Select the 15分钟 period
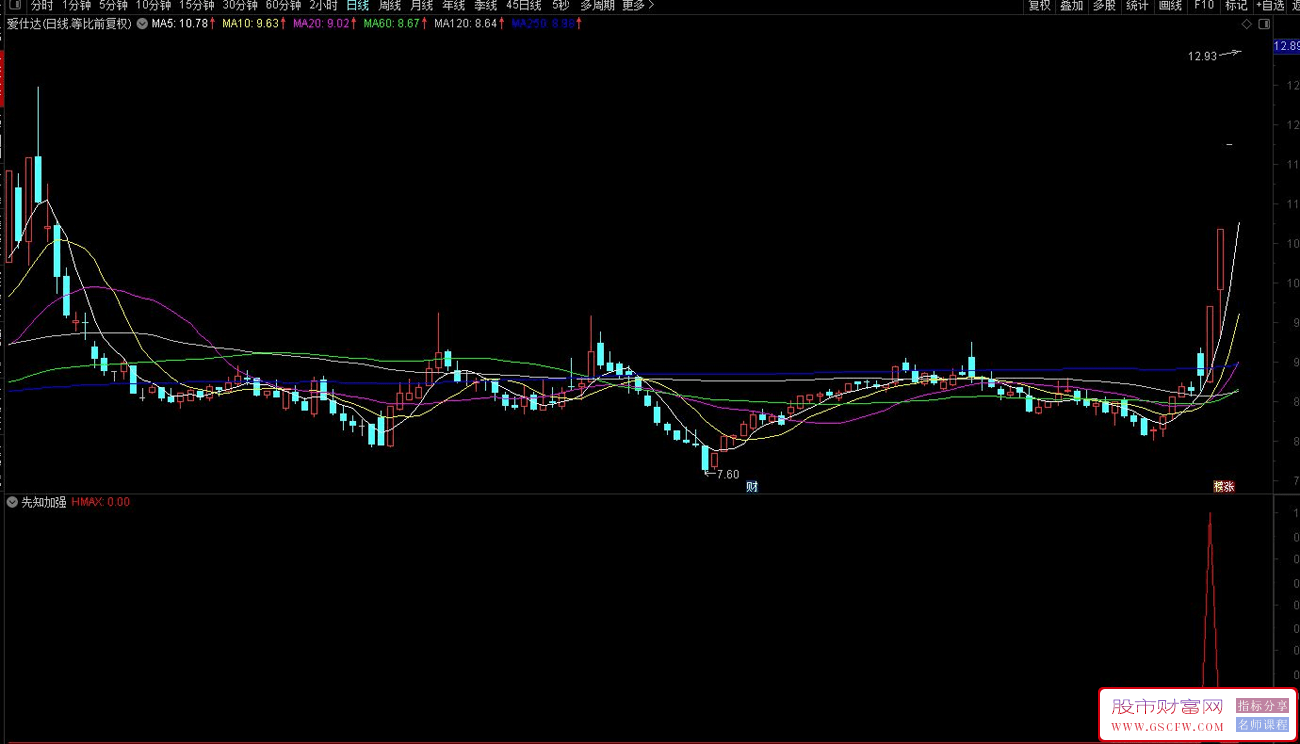Screen dimensions: 1300x744 [x=197, y=6]
